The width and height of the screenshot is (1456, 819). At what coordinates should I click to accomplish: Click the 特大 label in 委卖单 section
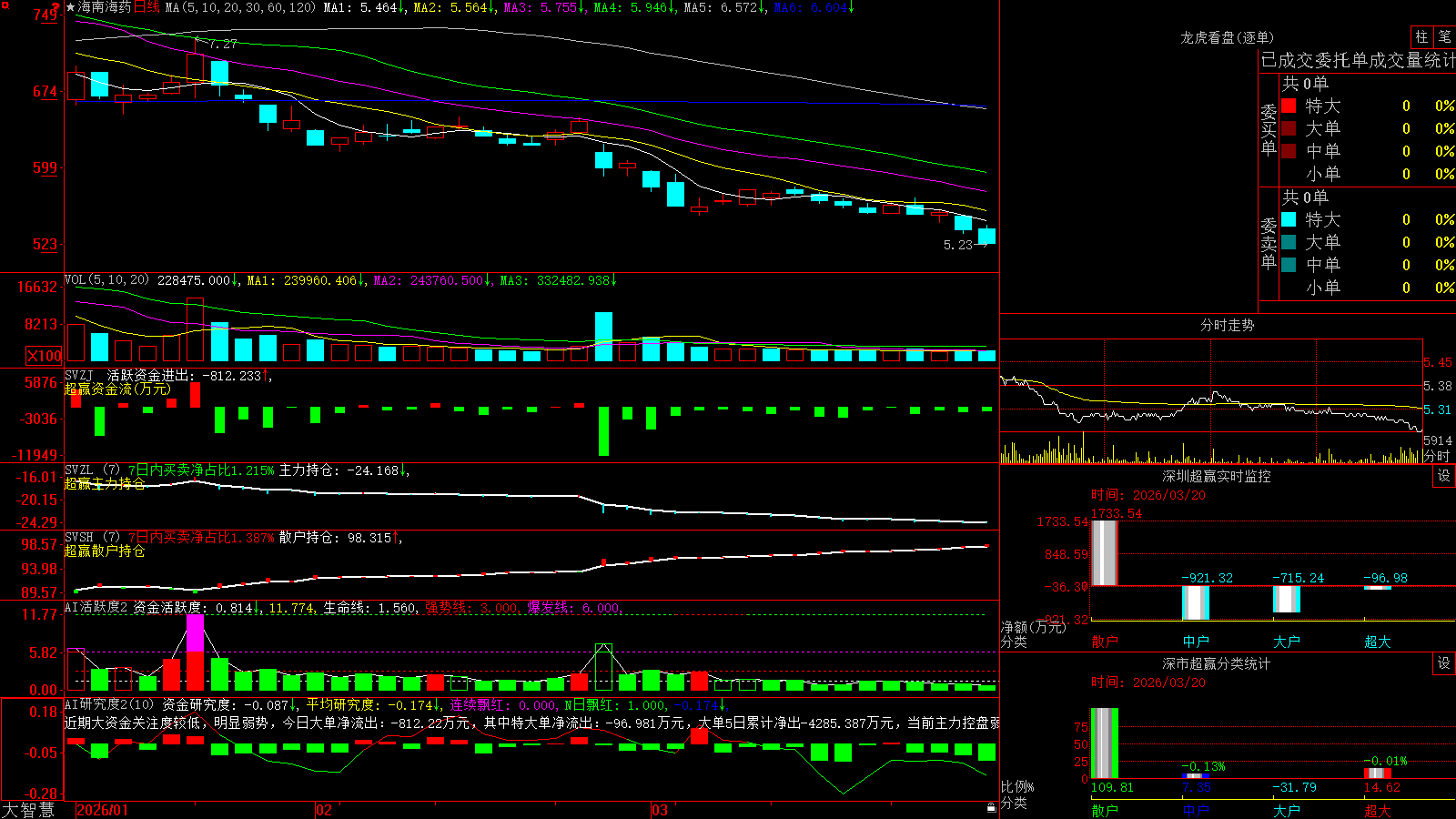click(1323, 219)
